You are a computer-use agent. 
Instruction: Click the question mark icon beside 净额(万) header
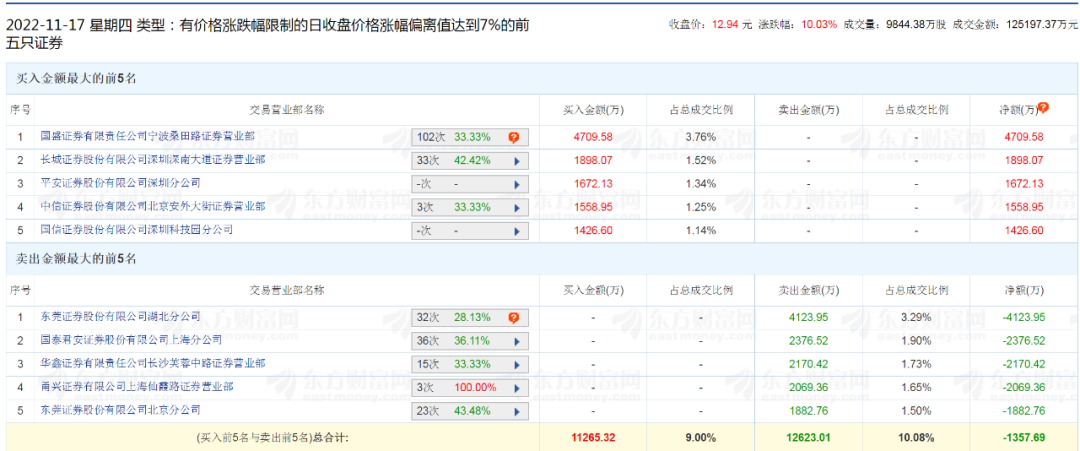tap(1043, 107)
